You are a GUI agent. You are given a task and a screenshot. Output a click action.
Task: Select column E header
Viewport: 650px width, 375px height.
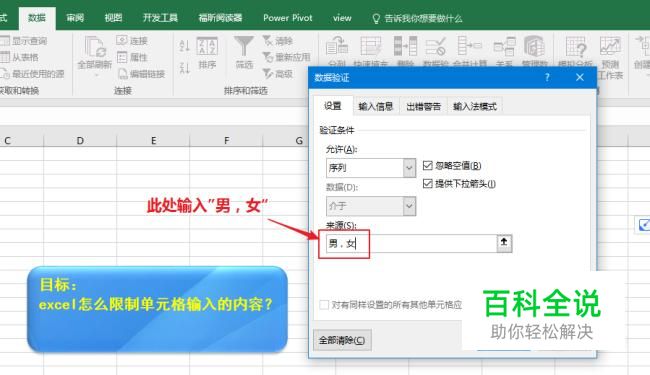153,141
